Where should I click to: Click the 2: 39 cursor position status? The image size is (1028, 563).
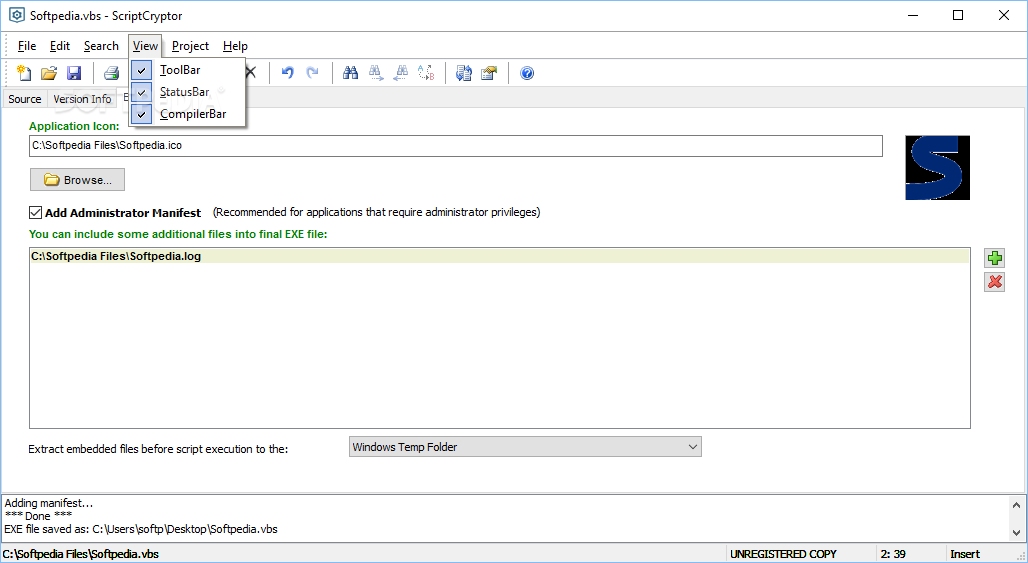[x=893, y=554]
